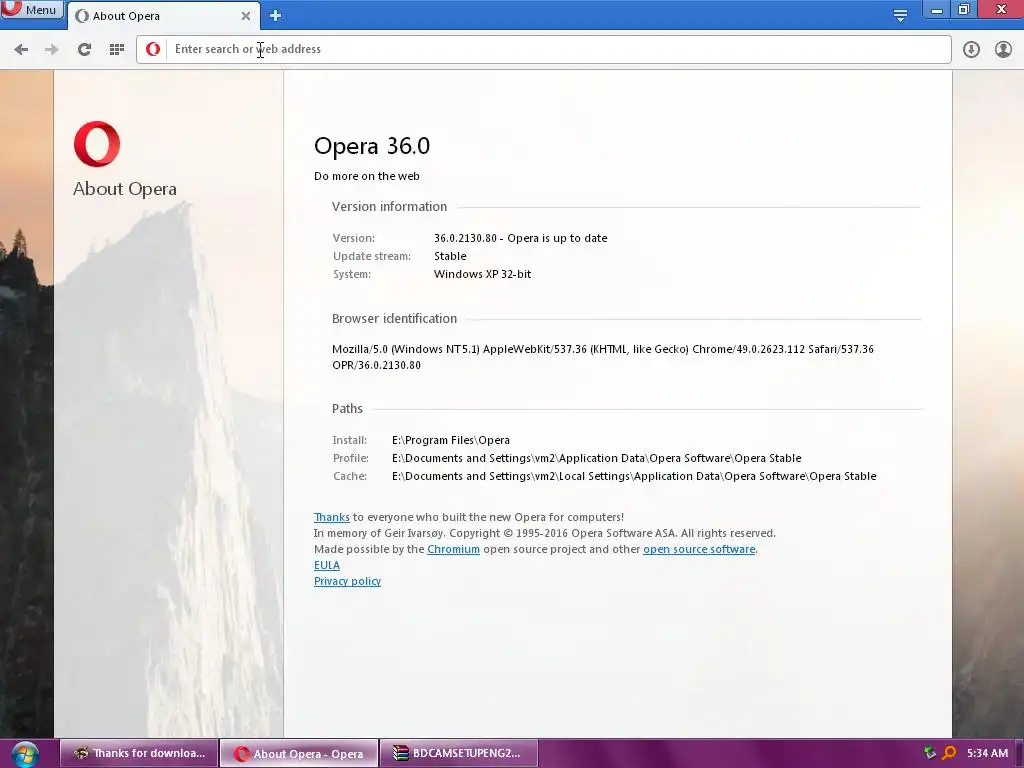Open Speed Dial grid icon
Screen dimensions: 1024x768
[117, 49]
